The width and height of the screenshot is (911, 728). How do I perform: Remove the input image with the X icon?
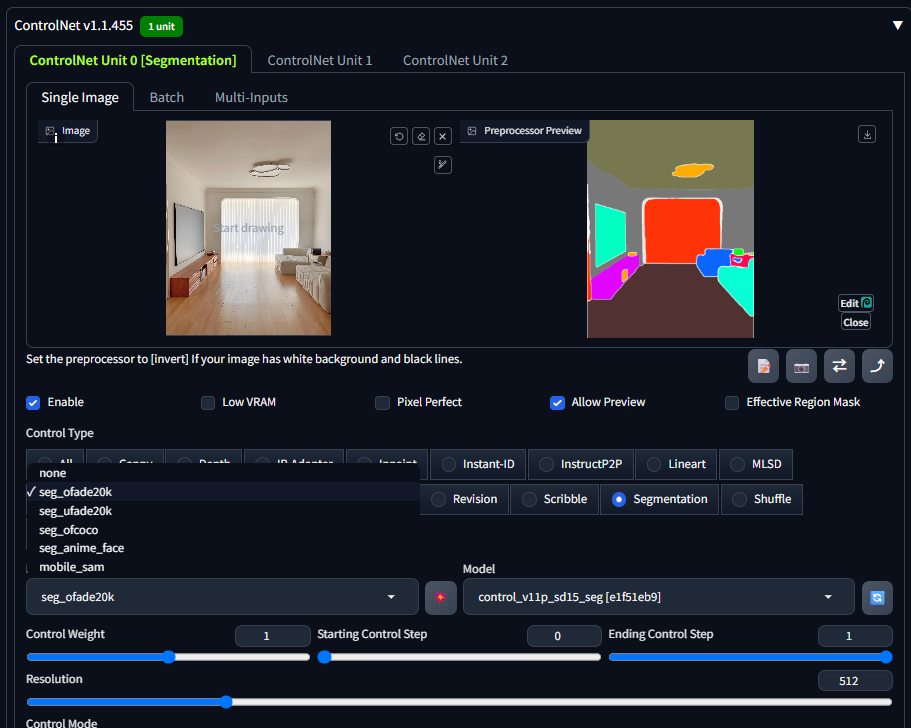[443, 137]
